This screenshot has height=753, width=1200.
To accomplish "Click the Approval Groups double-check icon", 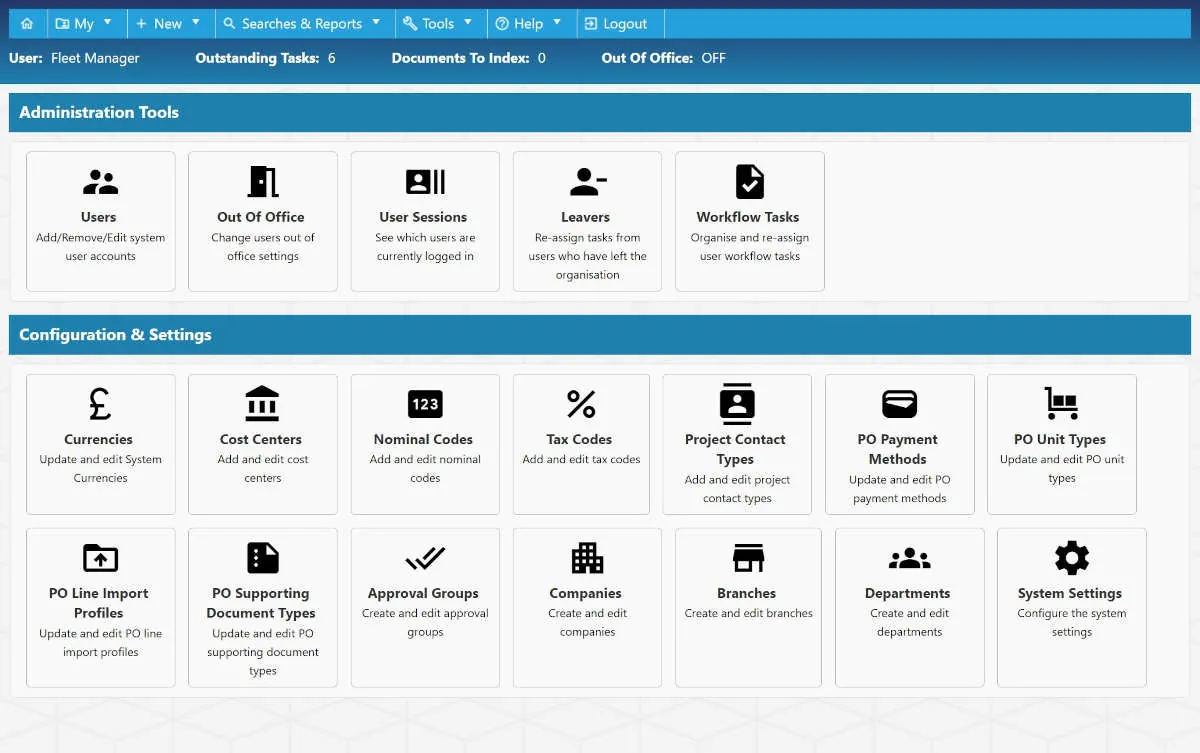I will [x=425, y=558].
